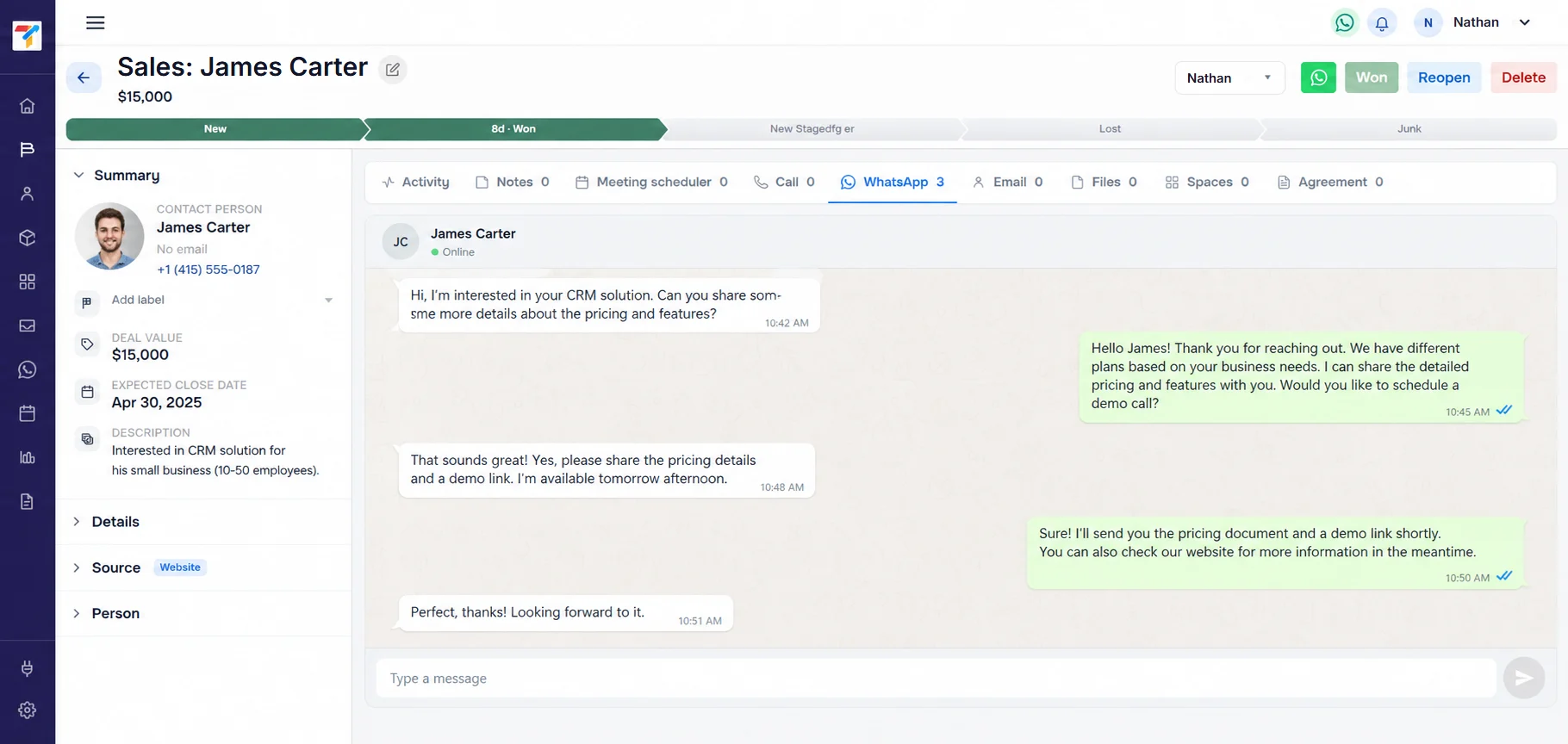
Task: Switch to the Notes tab
Action: (513, 183)
